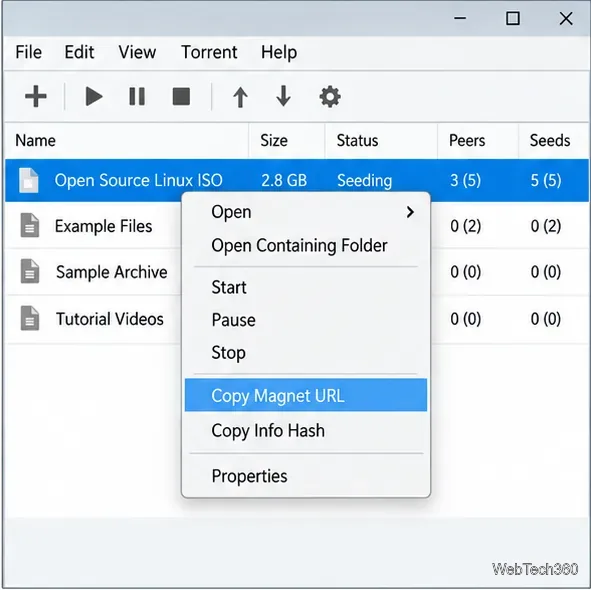The image size is (591, 590).
Task: Open the Edit menu
Action: point(79,52)
